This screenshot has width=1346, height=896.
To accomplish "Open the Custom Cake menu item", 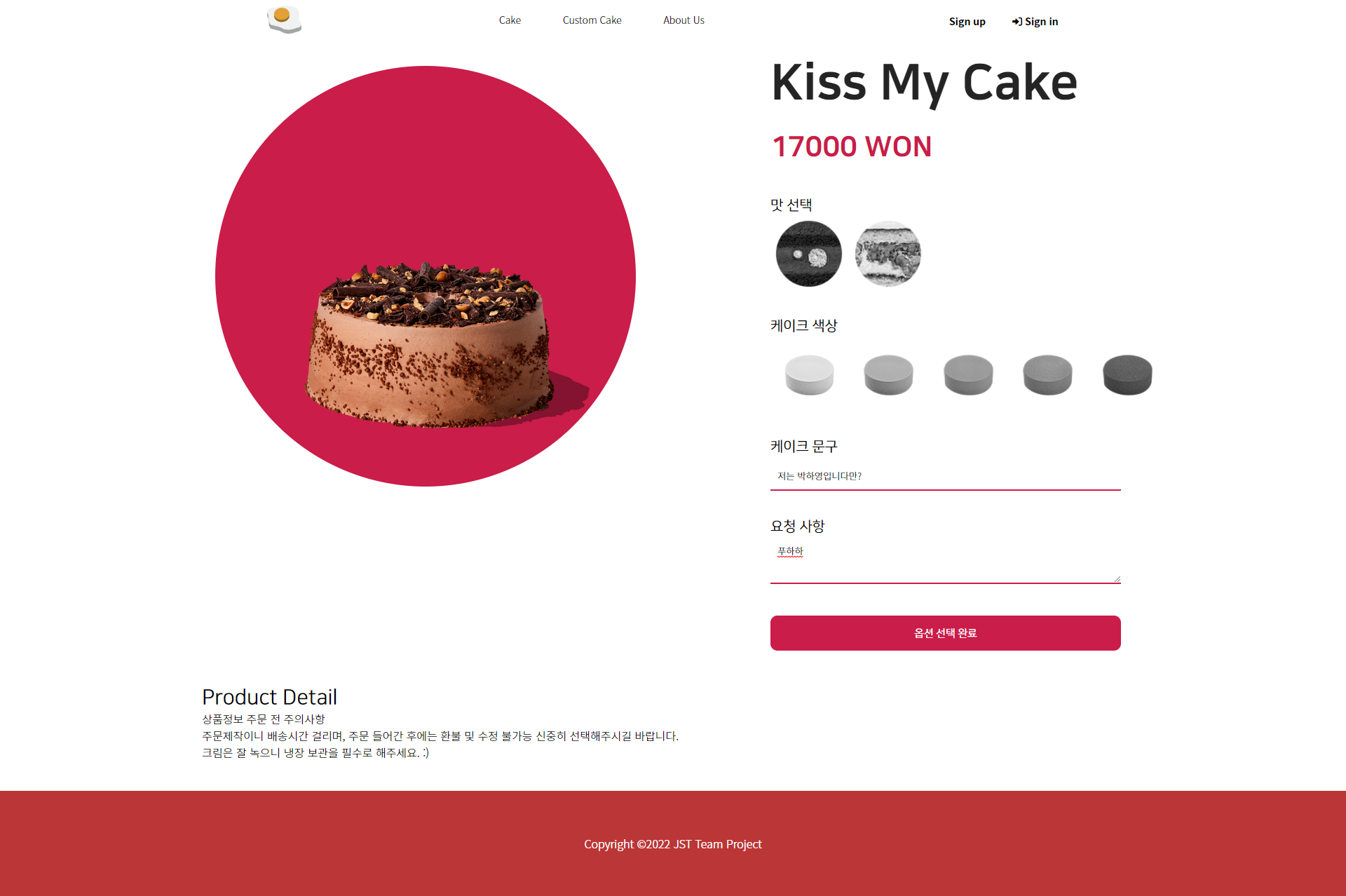I will point(592,20).
